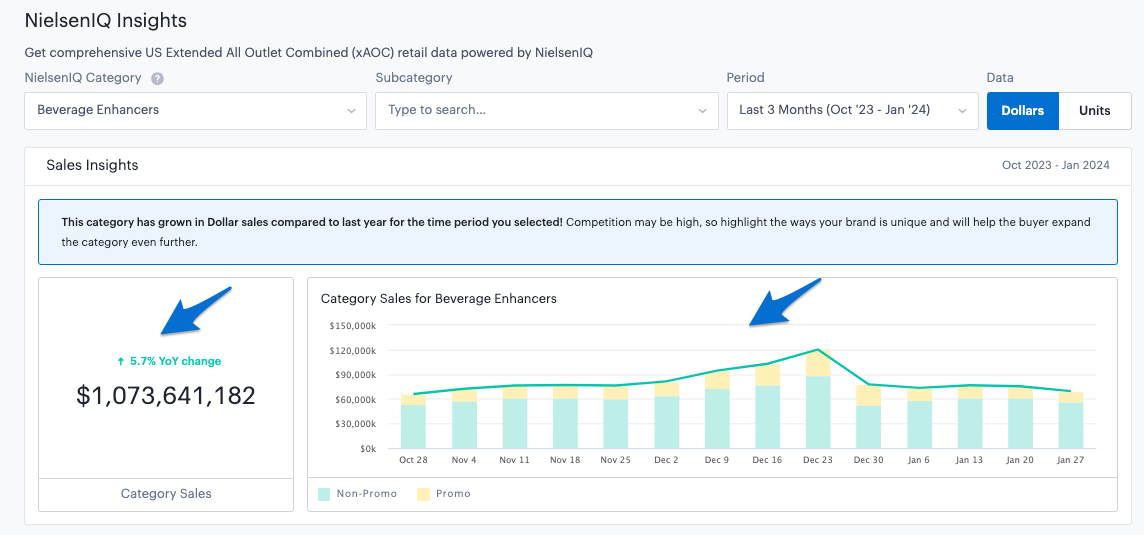Screen dimensions: 1144x535
Task: Click the $90,000k y-axis label
Action: coord(355,375)
